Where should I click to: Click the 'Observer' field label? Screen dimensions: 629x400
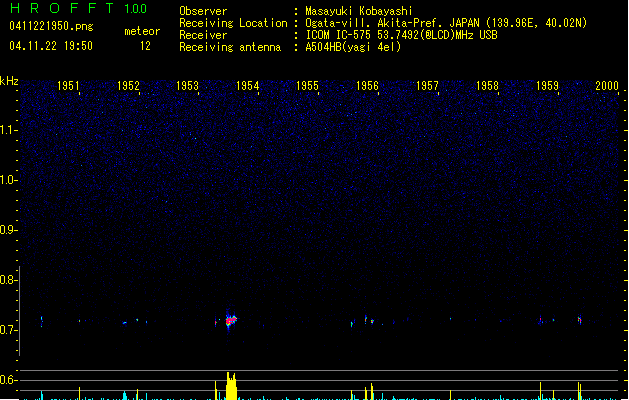[203, 11]
